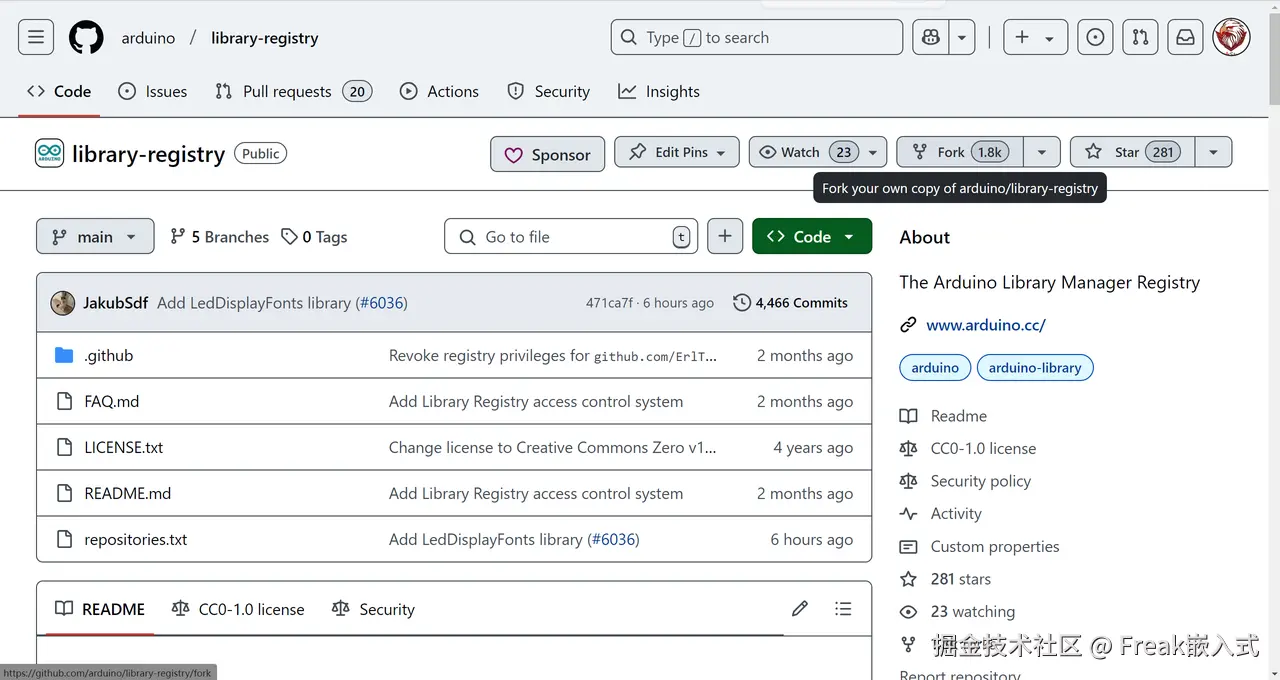The image size is (1280, 680).
Task: Open the green Code dropdown
Action: click(x=811, y=237)
